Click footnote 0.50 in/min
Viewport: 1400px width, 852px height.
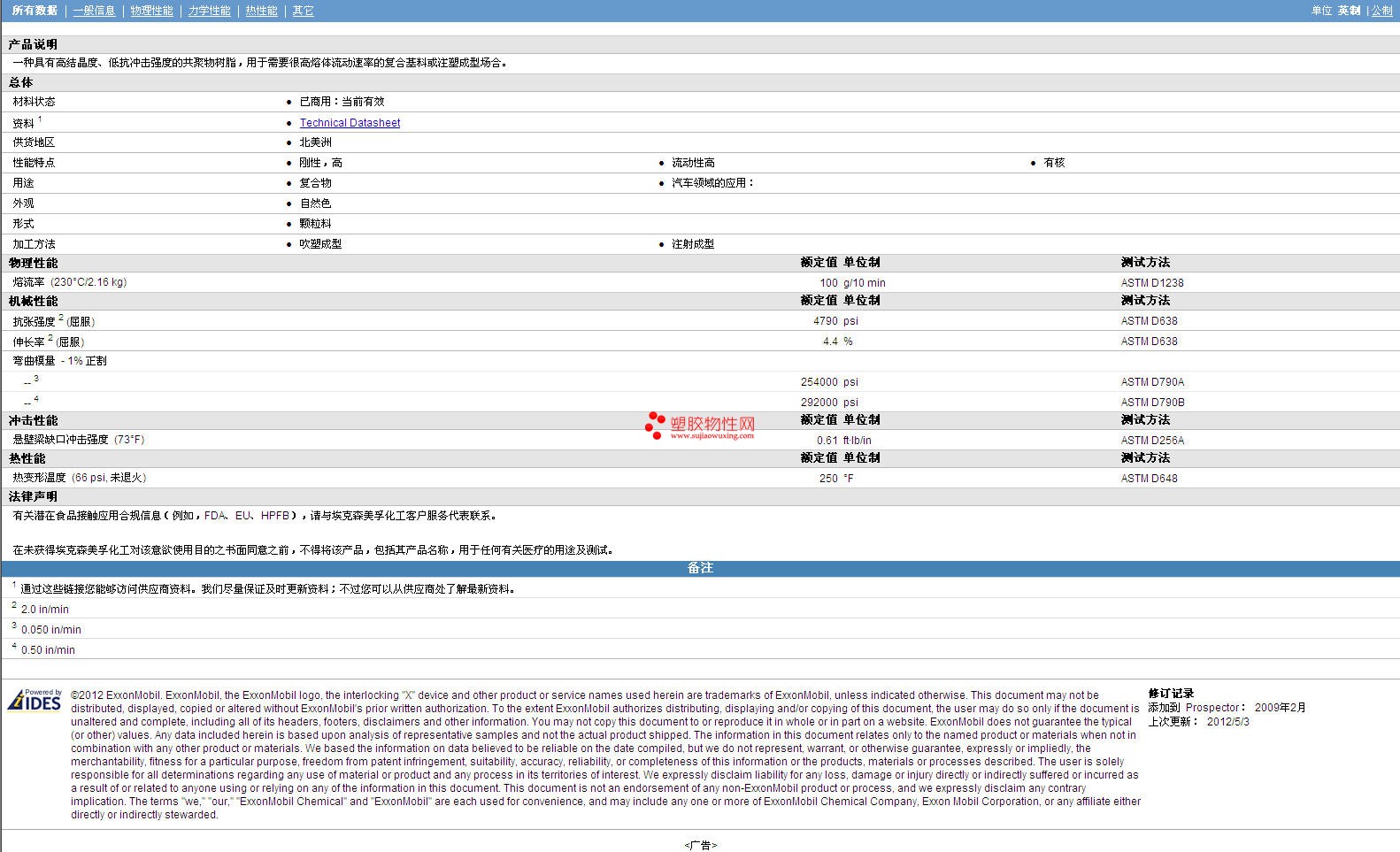coord(48,650)
